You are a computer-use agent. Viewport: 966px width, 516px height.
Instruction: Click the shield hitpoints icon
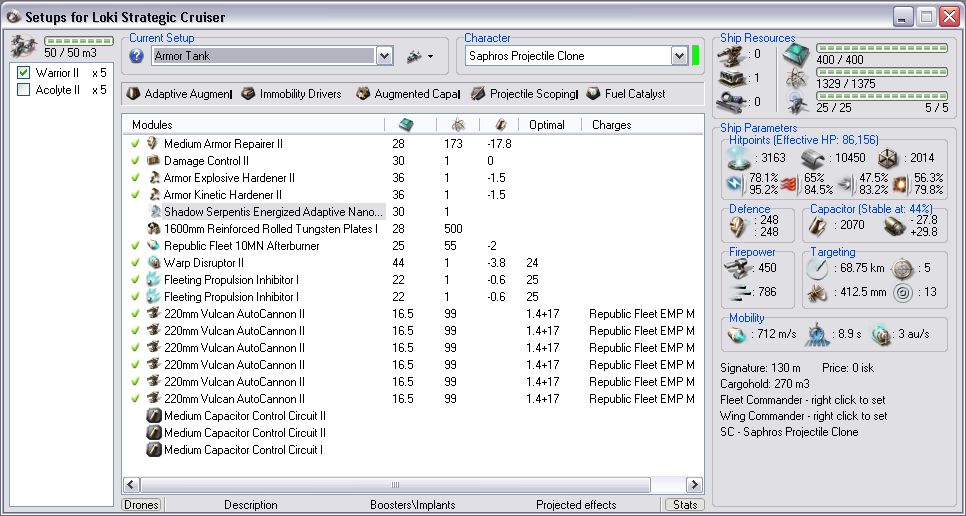pyautogui.click(x=739, y=158)
